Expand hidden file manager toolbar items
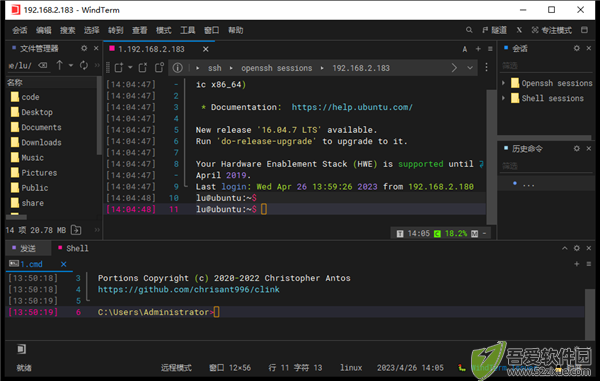The width and height of the screenshot is (600, 381). pyautogui.click(x=97, y=65)
